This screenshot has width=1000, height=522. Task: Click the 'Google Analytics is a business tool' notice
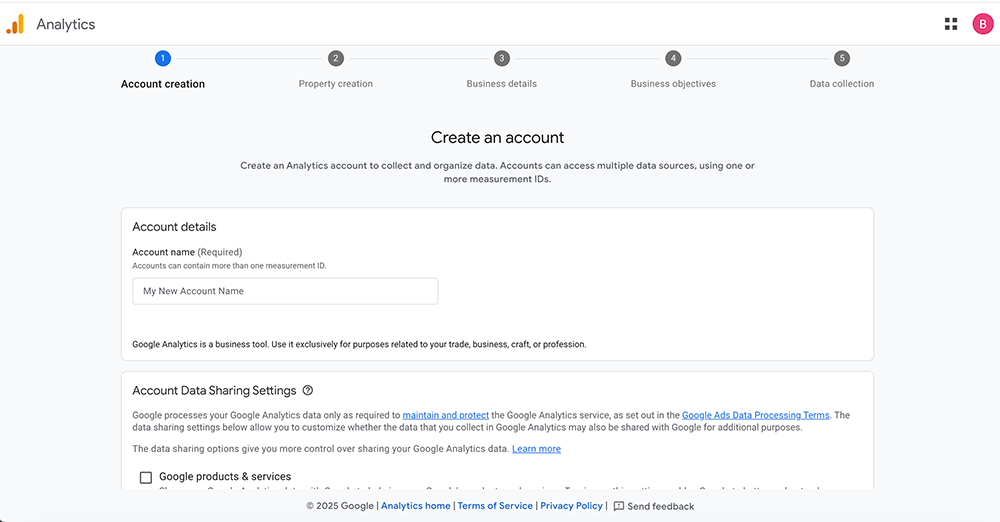(359, 344)
